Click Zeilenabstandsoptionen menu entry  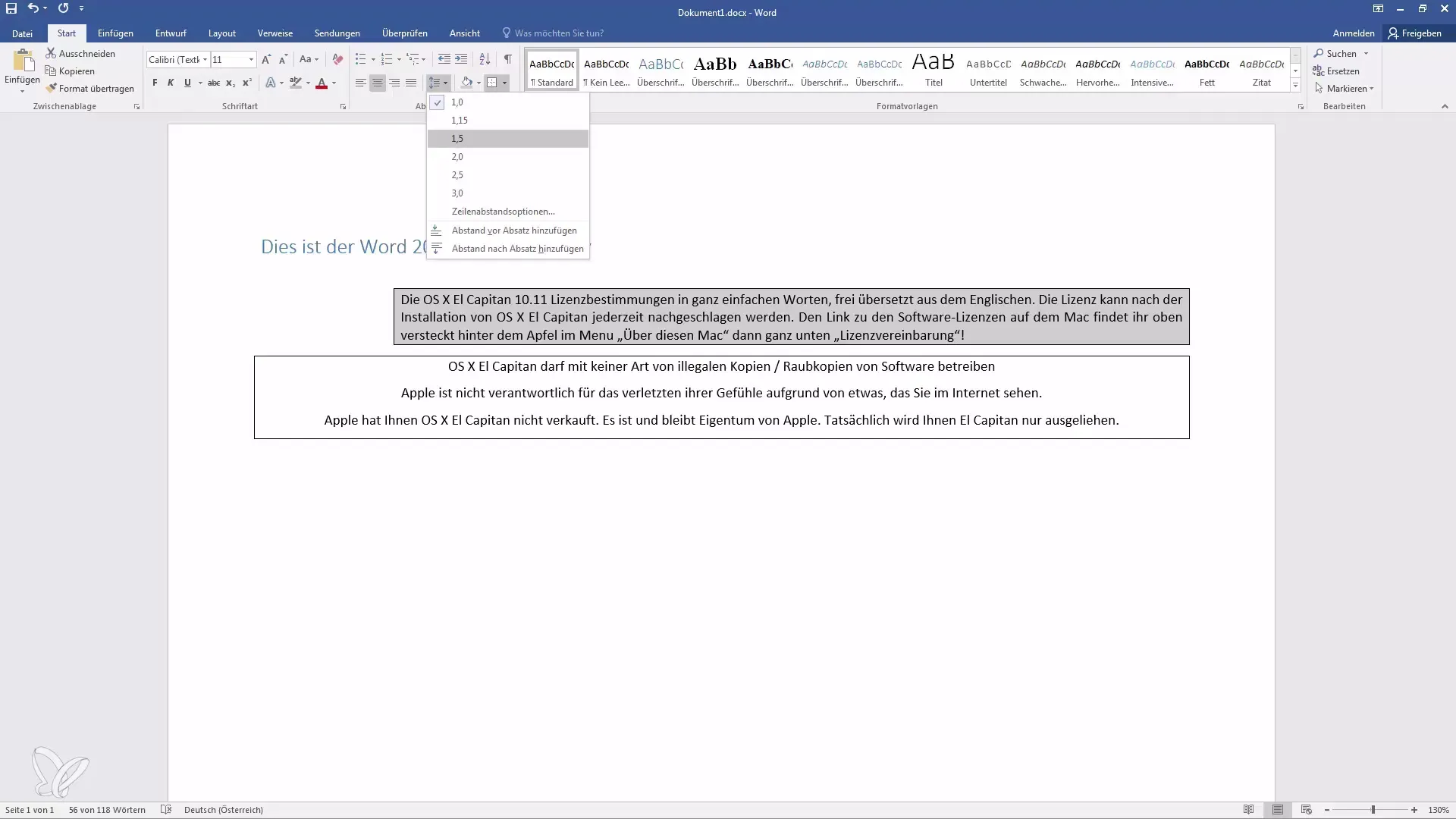coord(503,211)
